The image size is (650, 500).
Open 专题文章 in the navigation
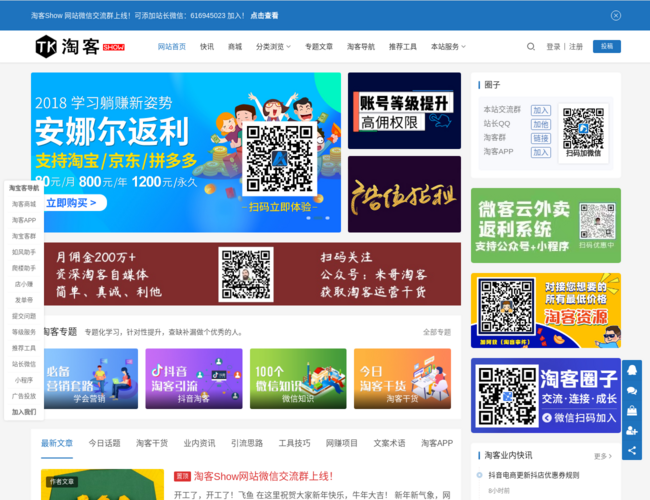click(319, 46)
